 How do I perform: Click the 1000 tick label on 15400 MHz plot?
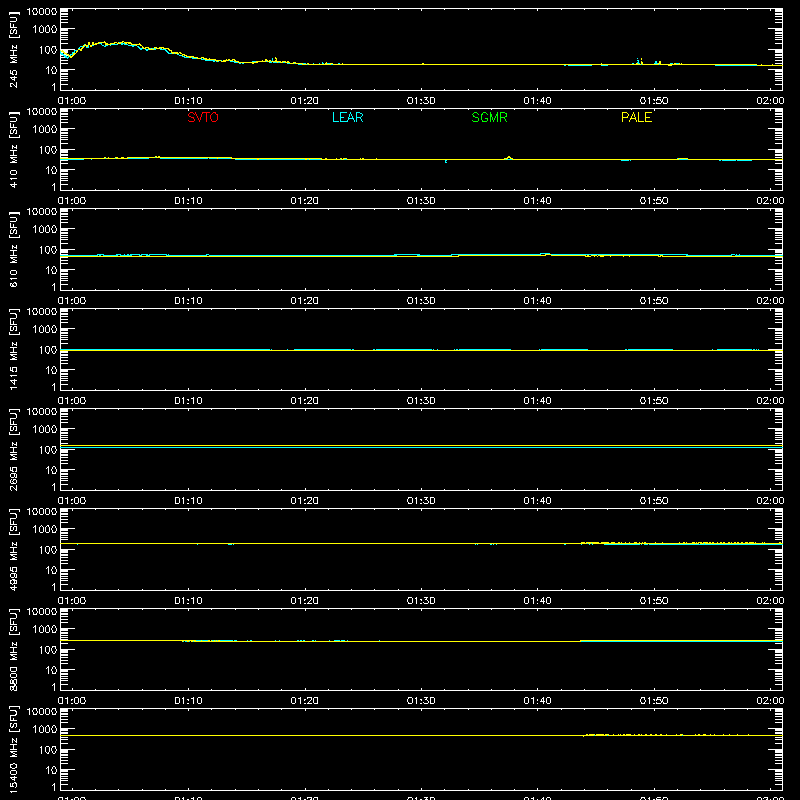tap(45, 730)
